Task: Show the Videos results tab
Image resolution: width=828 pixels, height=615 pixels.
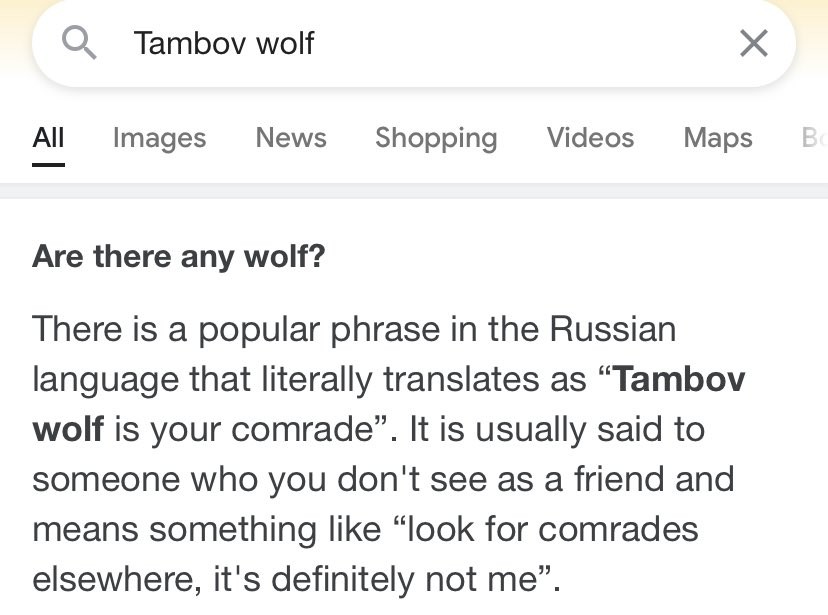Action: coord(590,138)
